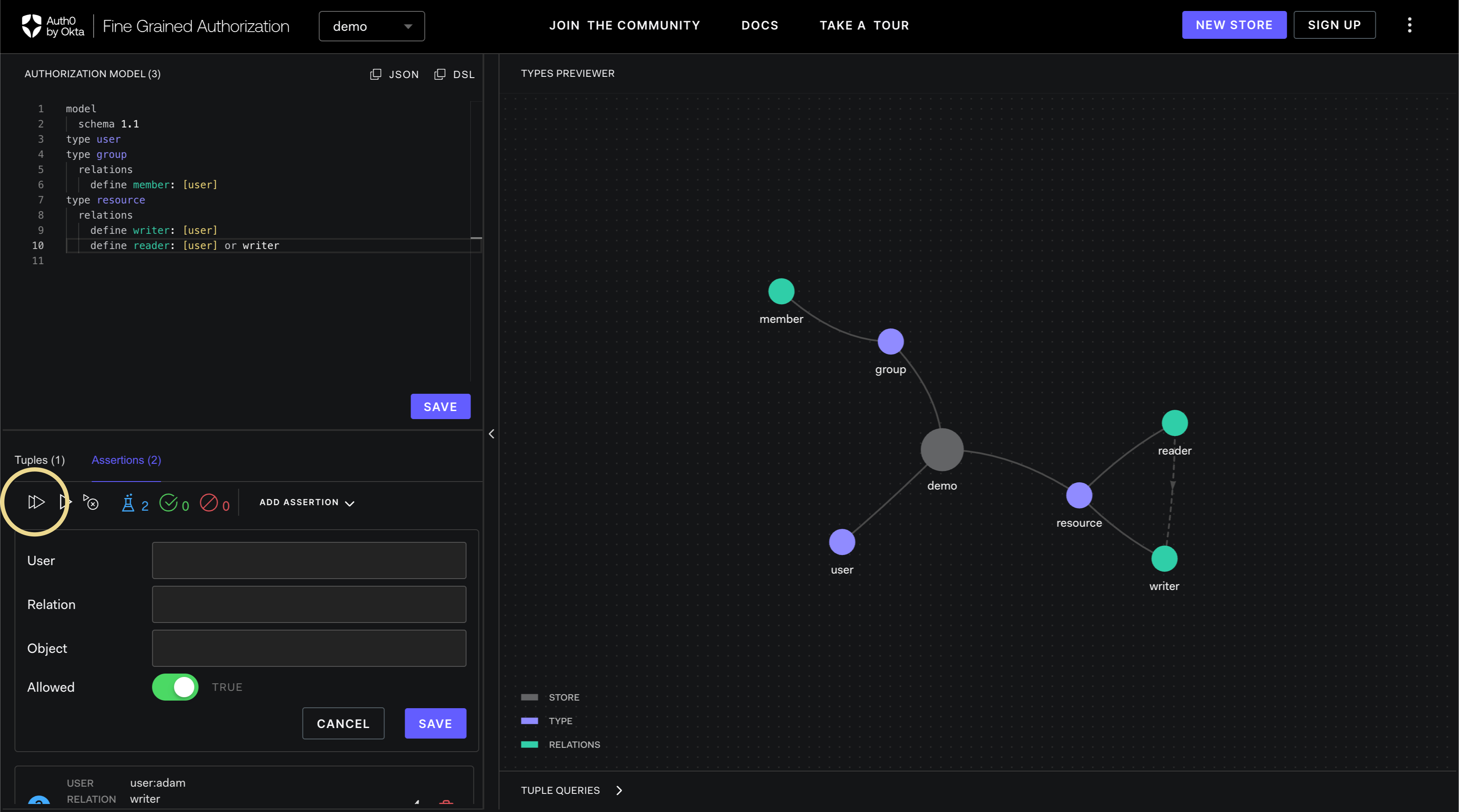Click the Type legend purple swatch
The height and width of the screenshot is (812, 1459).
tap(529, 721)
